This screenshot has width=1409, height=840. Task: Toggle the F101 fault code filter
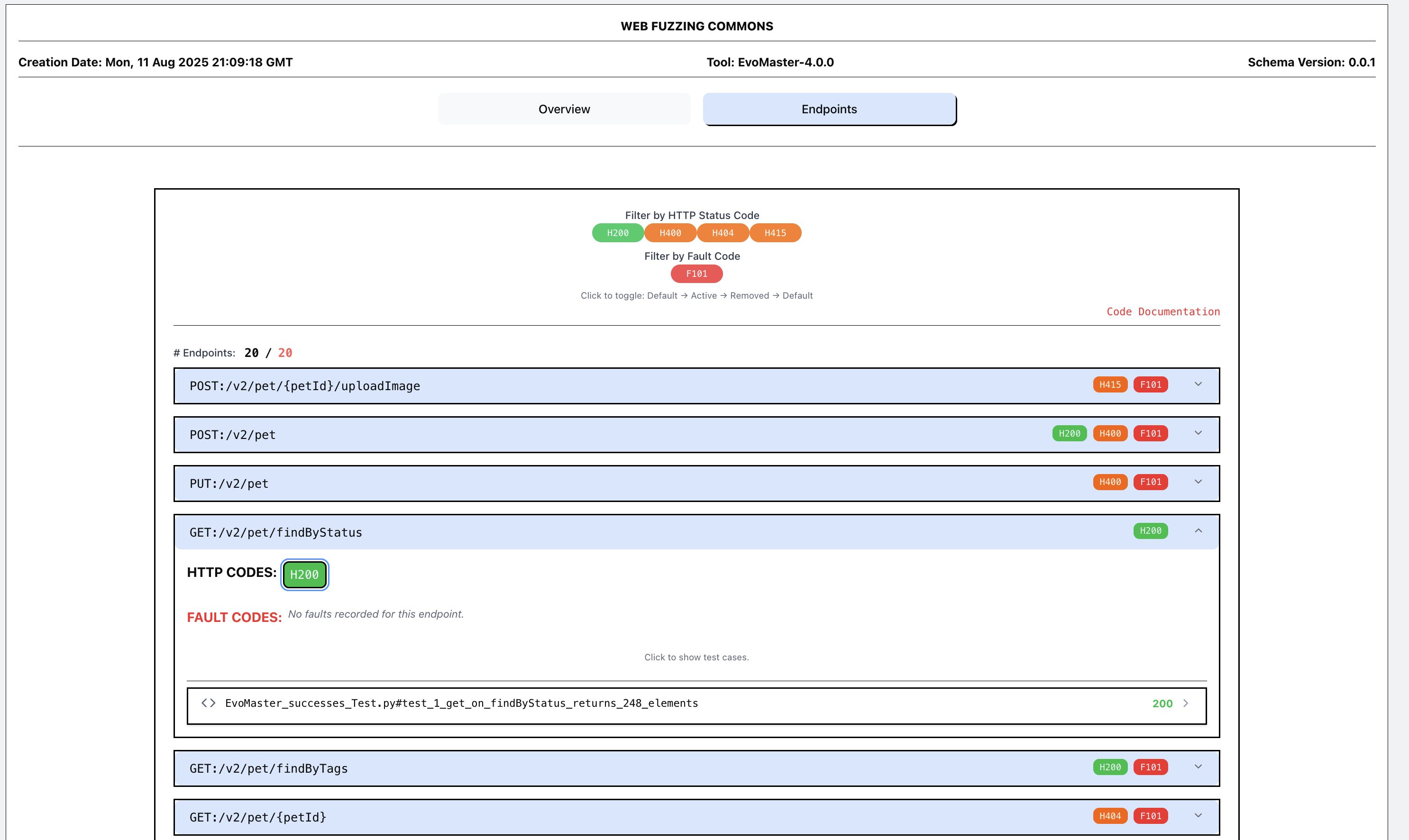(x=696, y=274)
